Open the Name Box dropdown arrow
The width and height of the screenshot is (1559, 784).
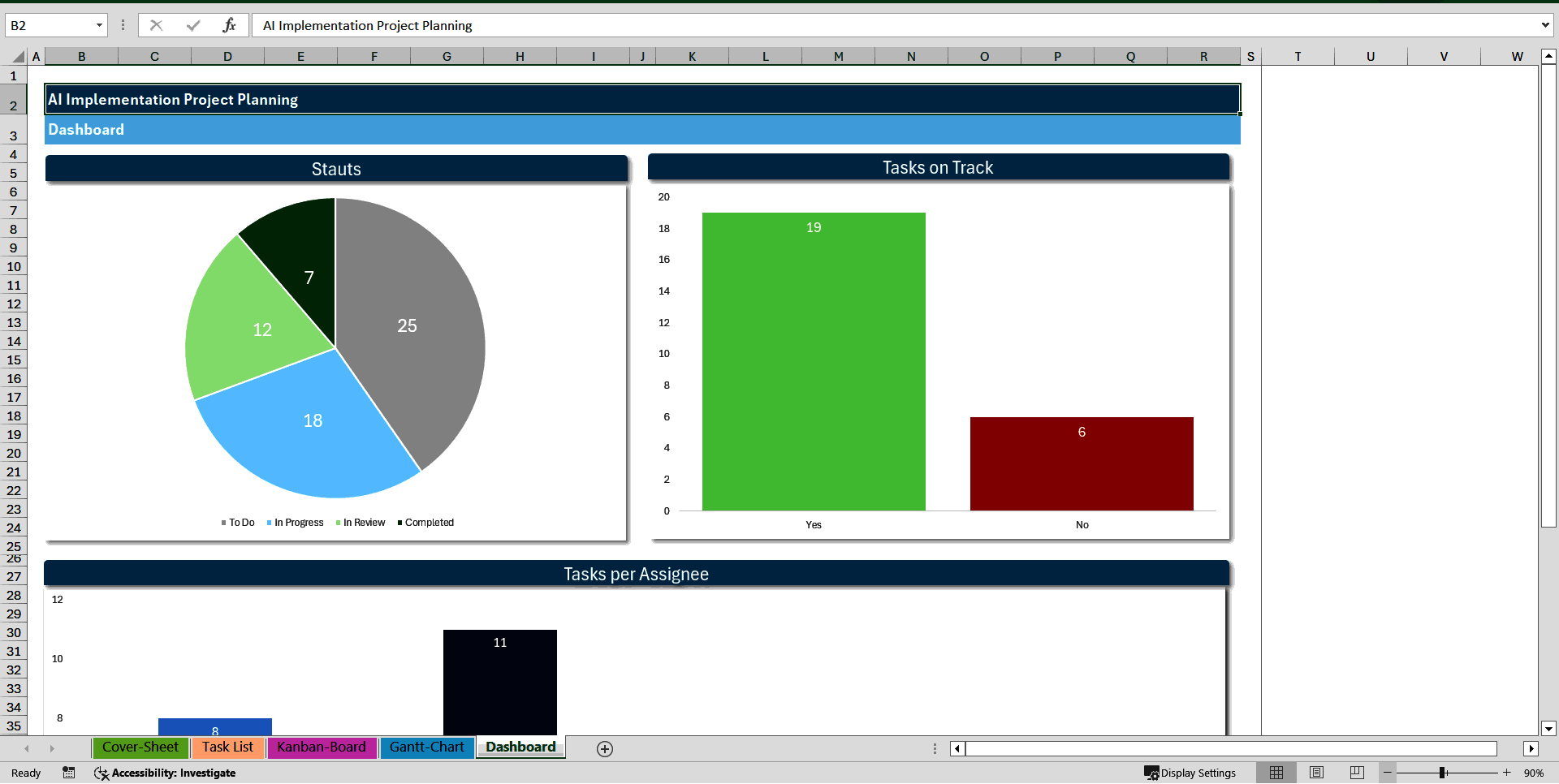[99, 25]
